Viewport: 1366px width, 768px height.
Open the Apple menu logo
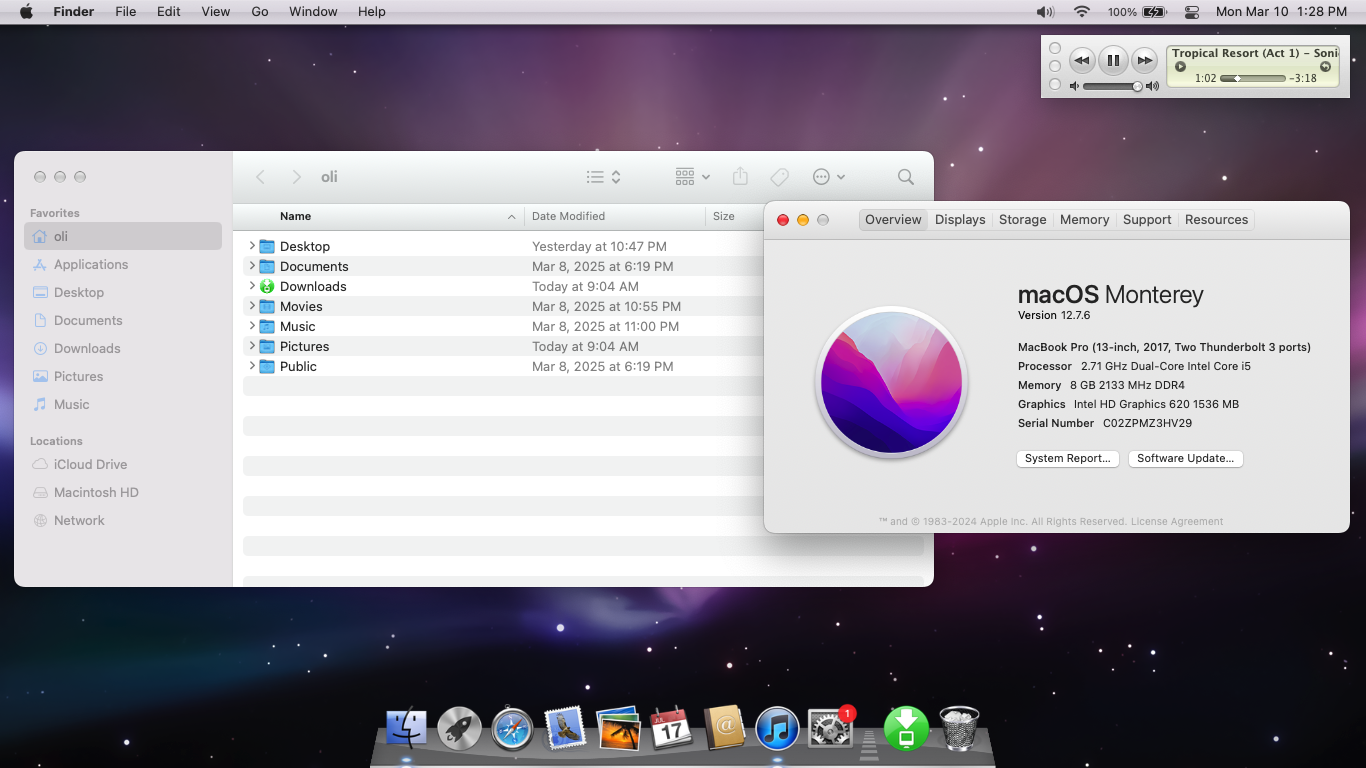[x=26, y=12]
